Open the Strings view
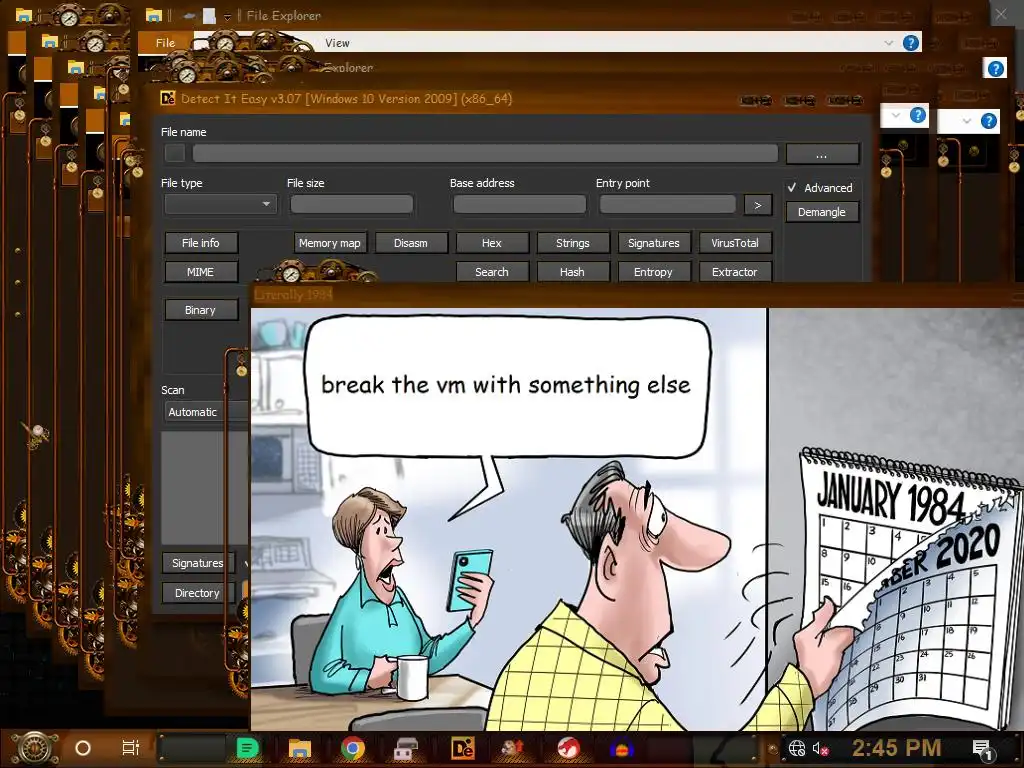The image size is (1024, 768). [x=573, y=243]
